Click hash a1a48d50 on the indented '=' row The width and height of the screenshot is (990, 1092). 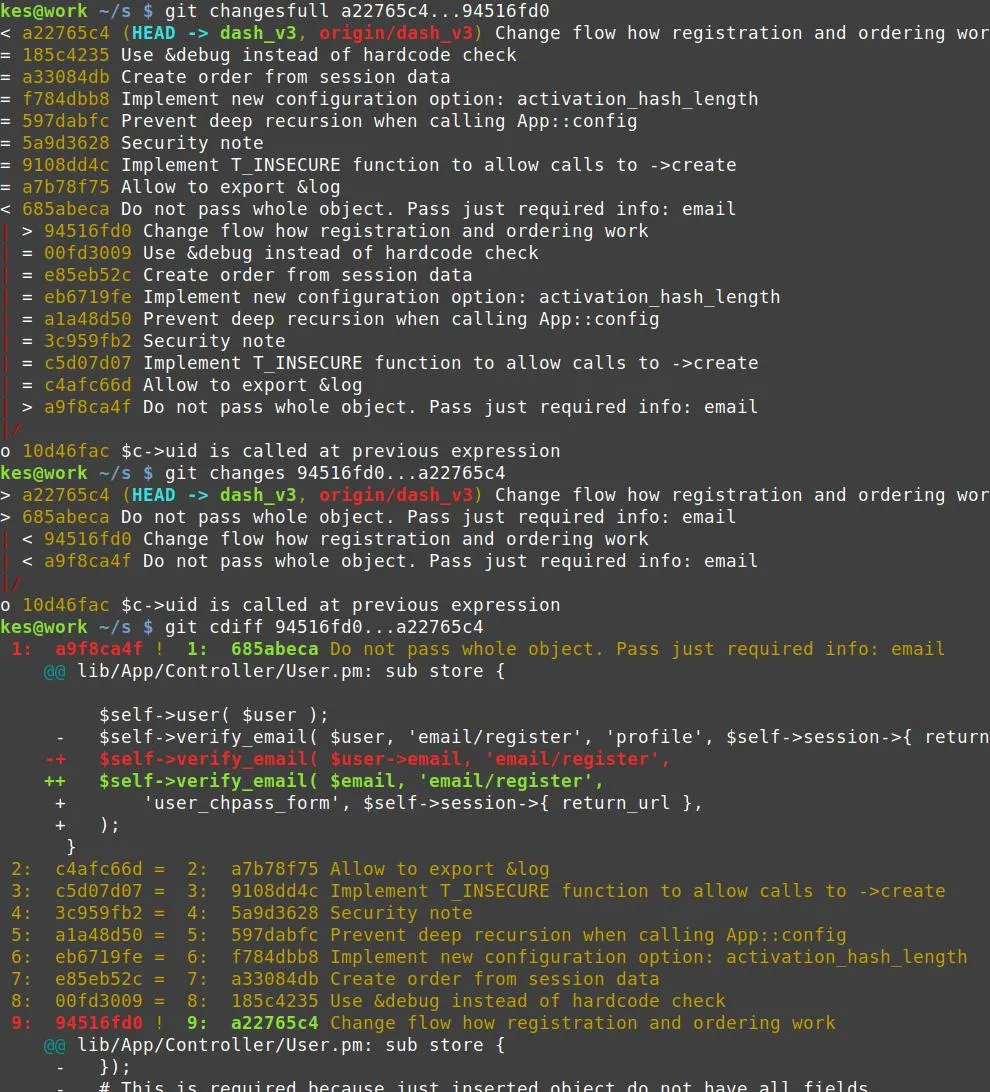pyautogui.click(x=88, y=319)
